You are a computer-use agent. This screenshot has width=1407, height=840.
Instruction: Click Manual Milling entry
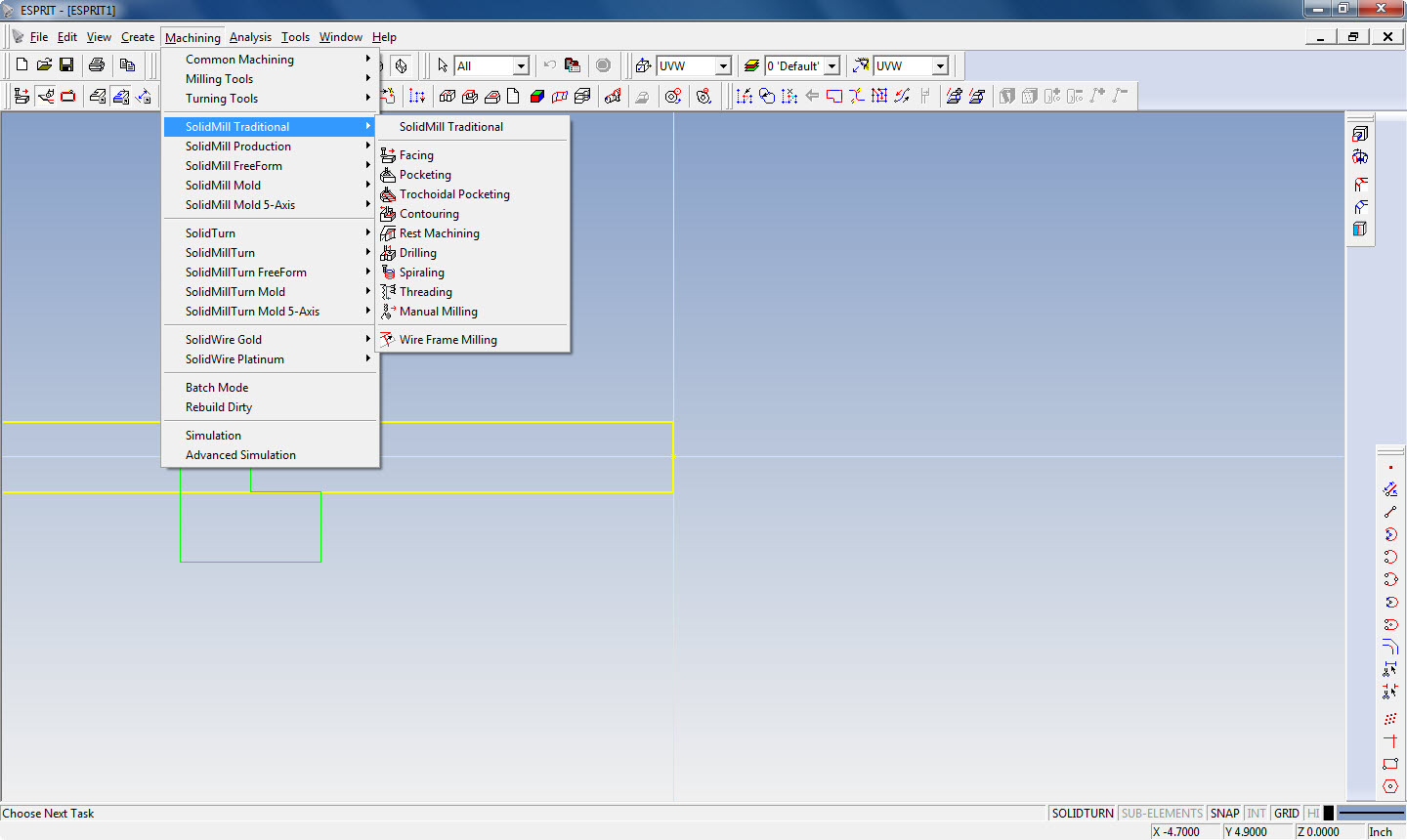(473, 312)
